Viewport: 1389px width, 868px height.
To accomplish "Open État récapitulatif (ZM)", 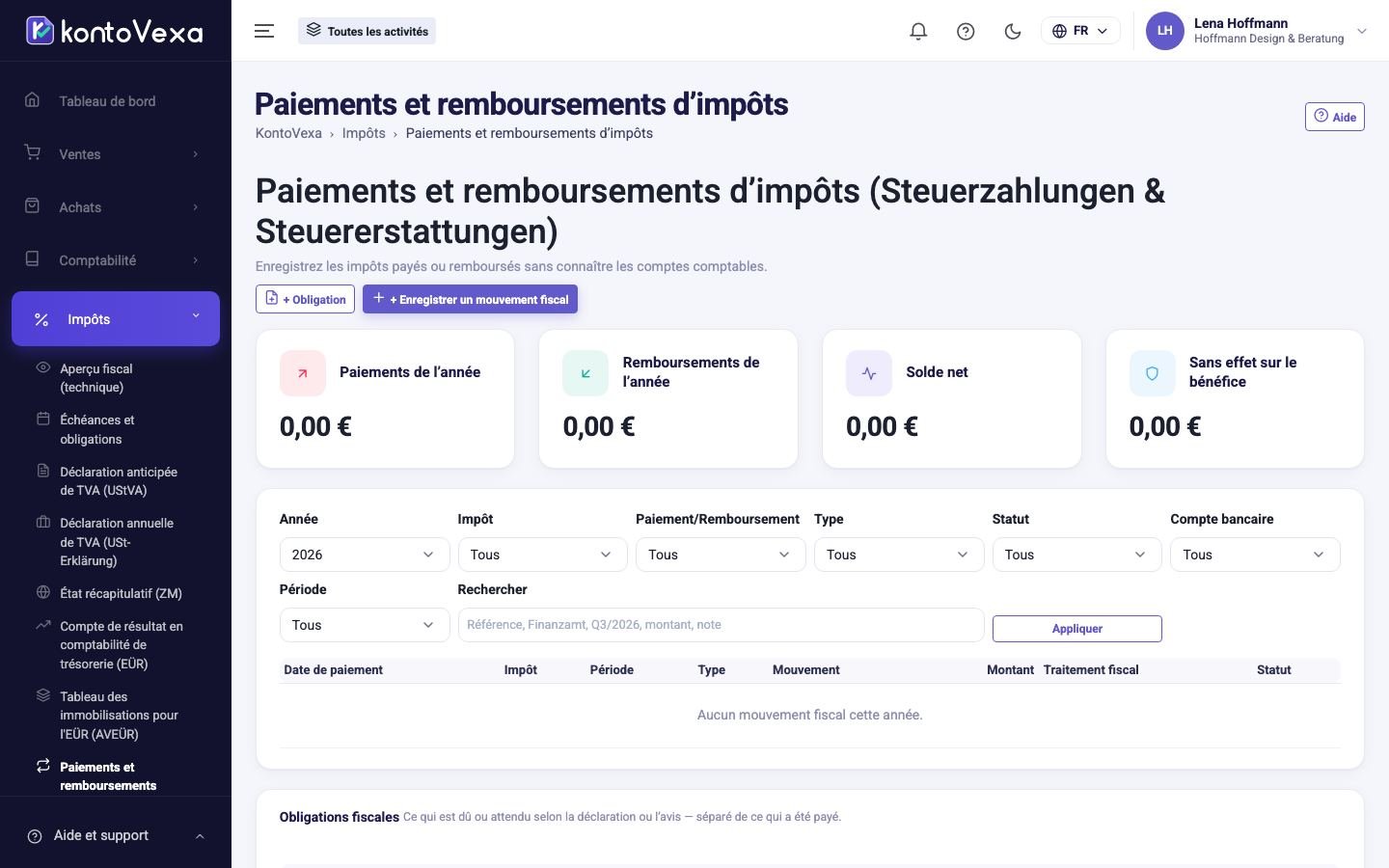I will [116, 593].
